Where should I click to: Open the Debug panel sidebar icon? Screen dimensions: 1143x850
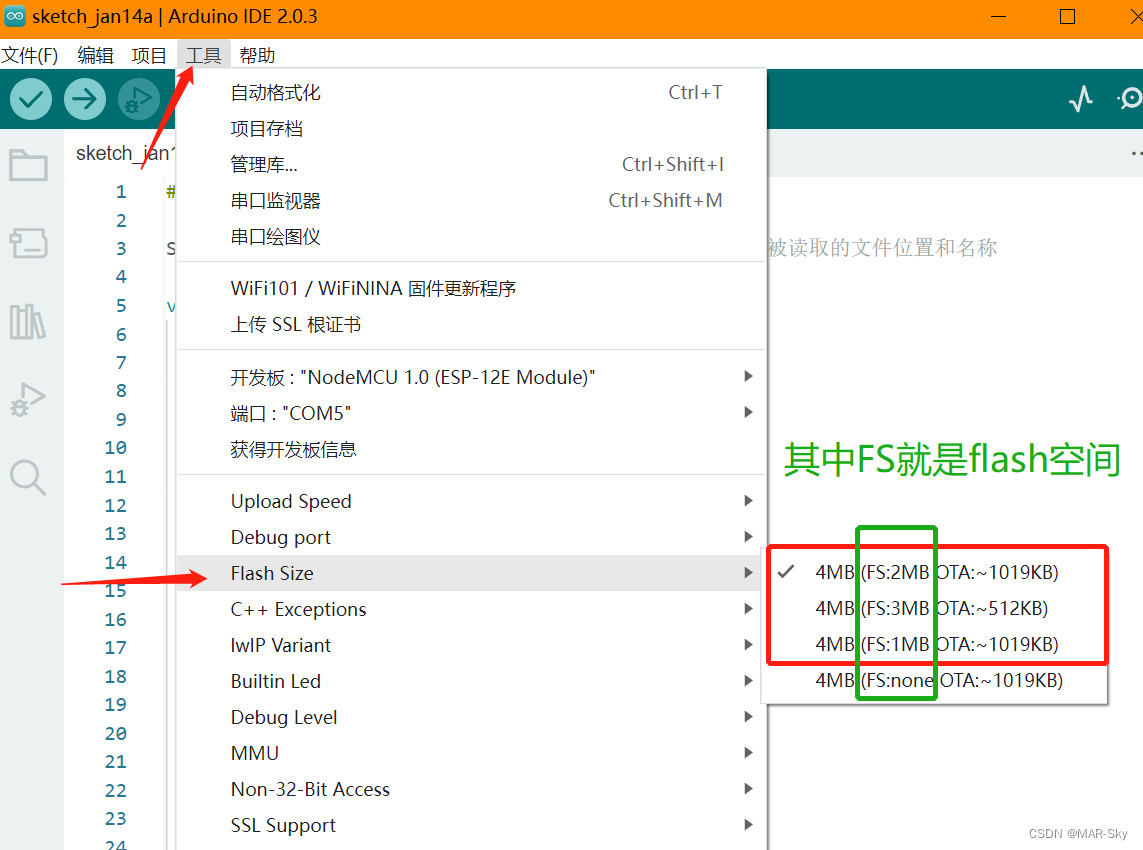tap(28, 399)
